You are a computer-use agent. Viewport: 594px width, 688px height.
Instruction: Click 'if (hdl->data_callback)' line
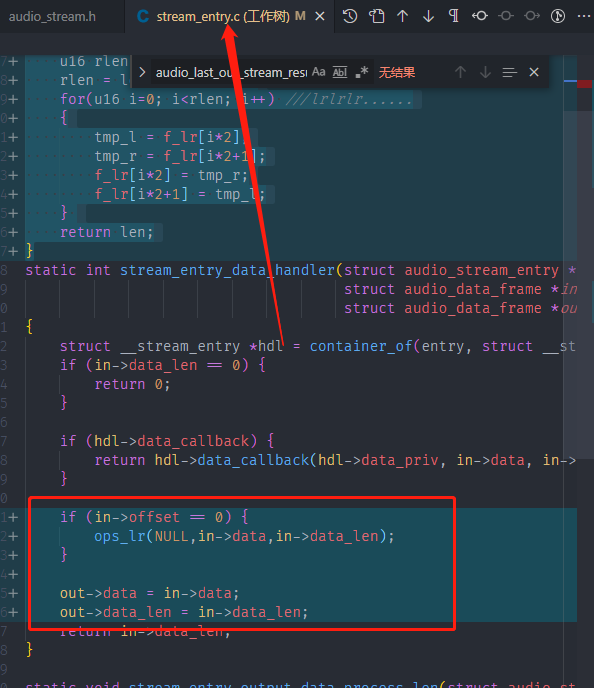tap(167, 441)
